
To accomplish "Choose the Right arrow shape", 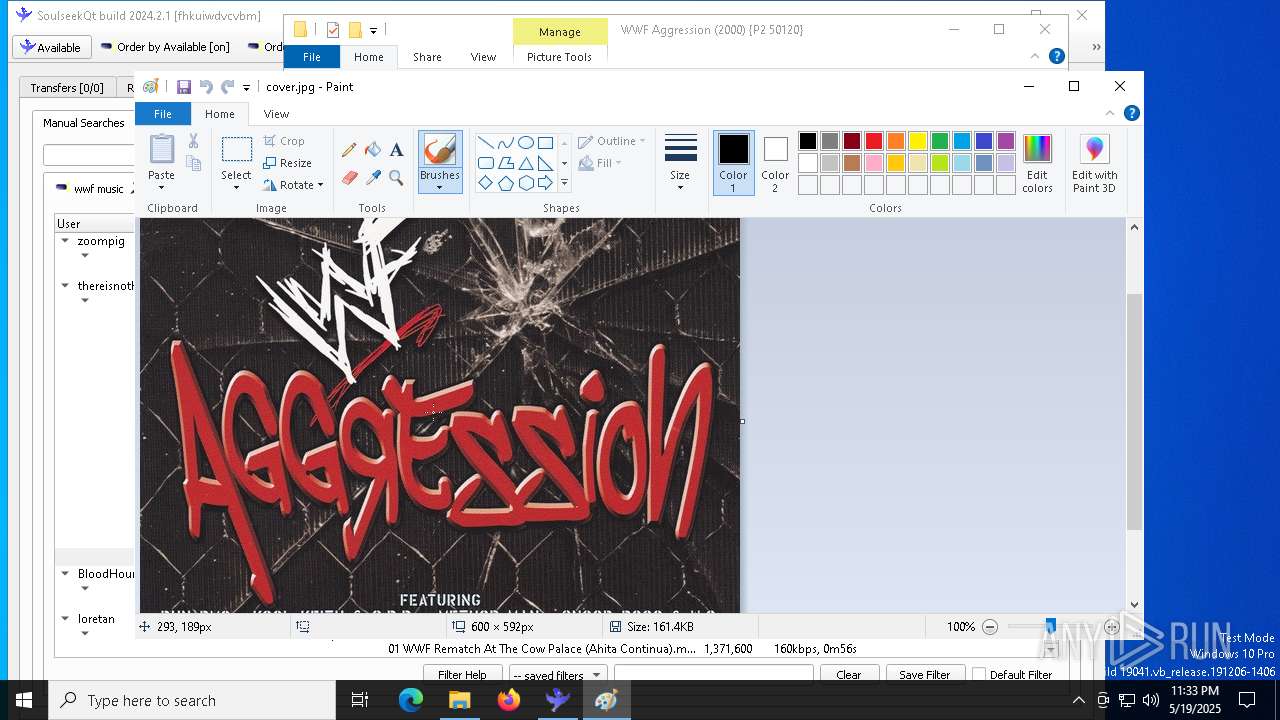I will tap(545, 183).
